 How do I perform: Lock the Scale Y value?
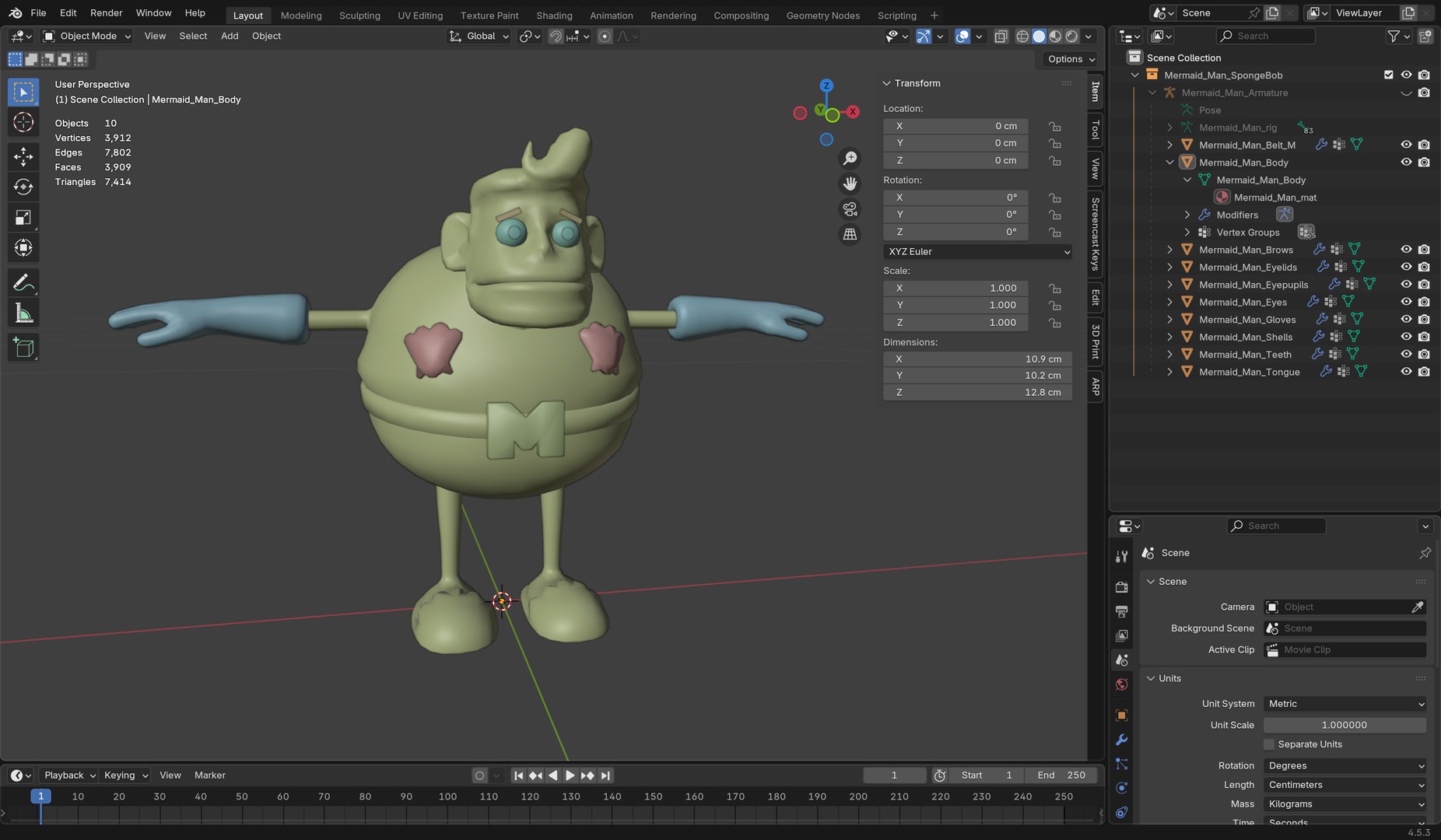click(x=1054, y=305)
